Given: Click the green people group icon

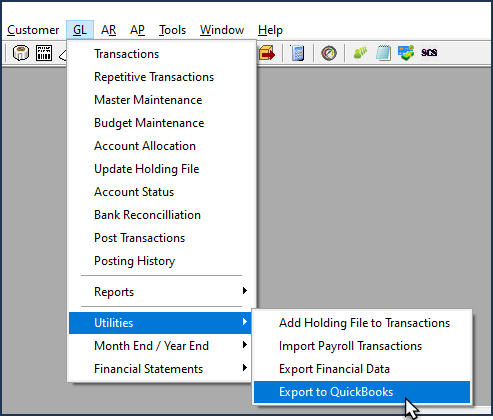Looking at the screenshot, I should pyautogui.click(x=360, y=53).
